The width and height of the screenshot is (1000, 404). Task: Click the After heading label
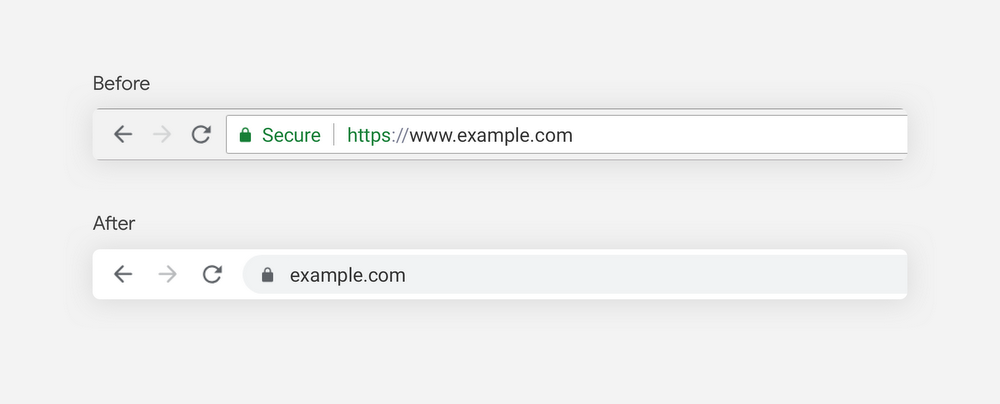click(x=114, y=224)
